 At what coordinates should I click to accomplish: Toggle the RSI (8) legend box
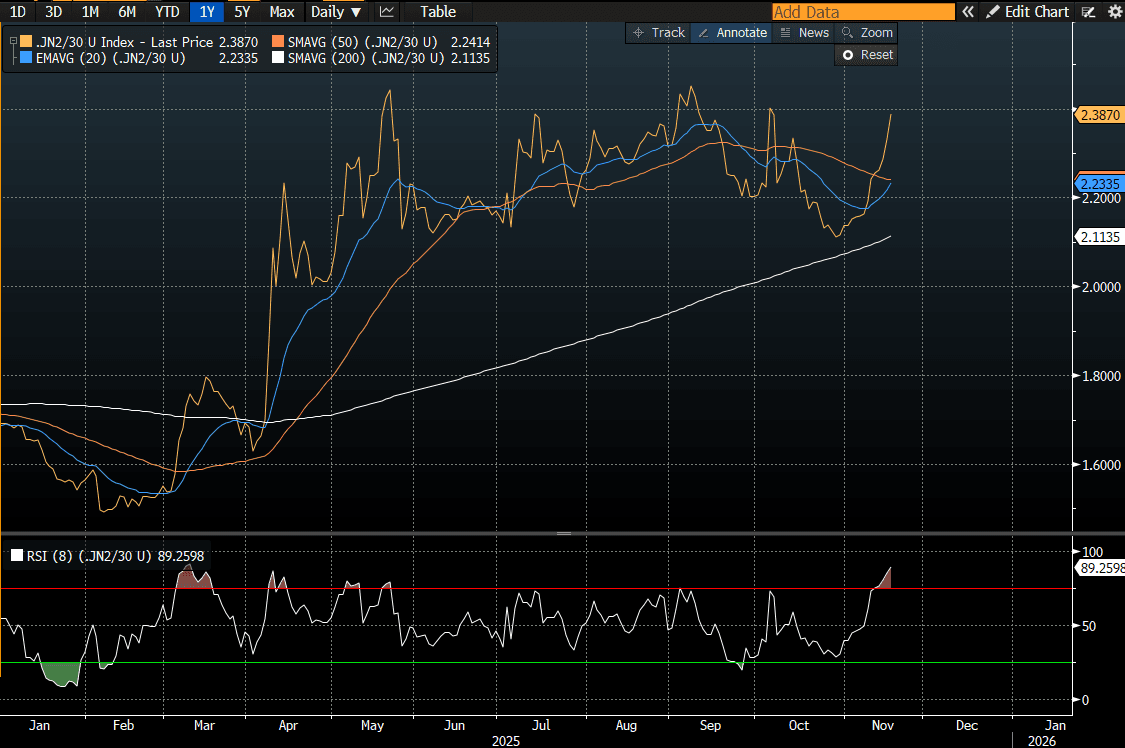click(x=17, y=556)
